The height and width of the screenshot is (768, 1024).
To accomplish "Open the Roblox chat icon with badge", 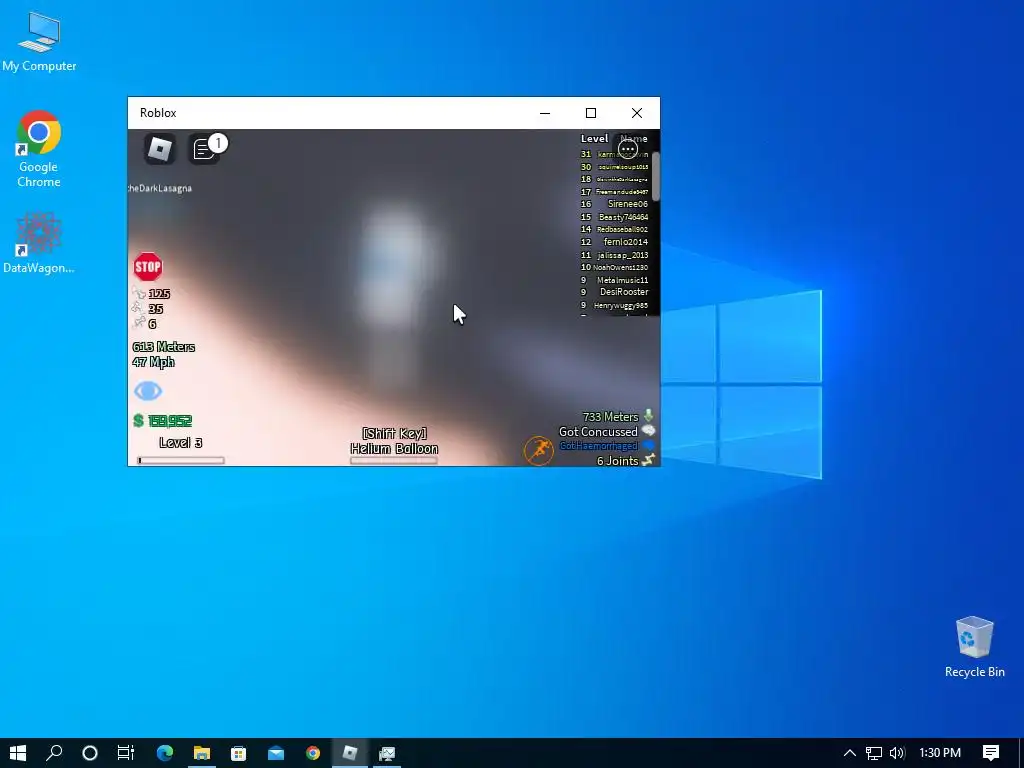I will click(205, 149).
